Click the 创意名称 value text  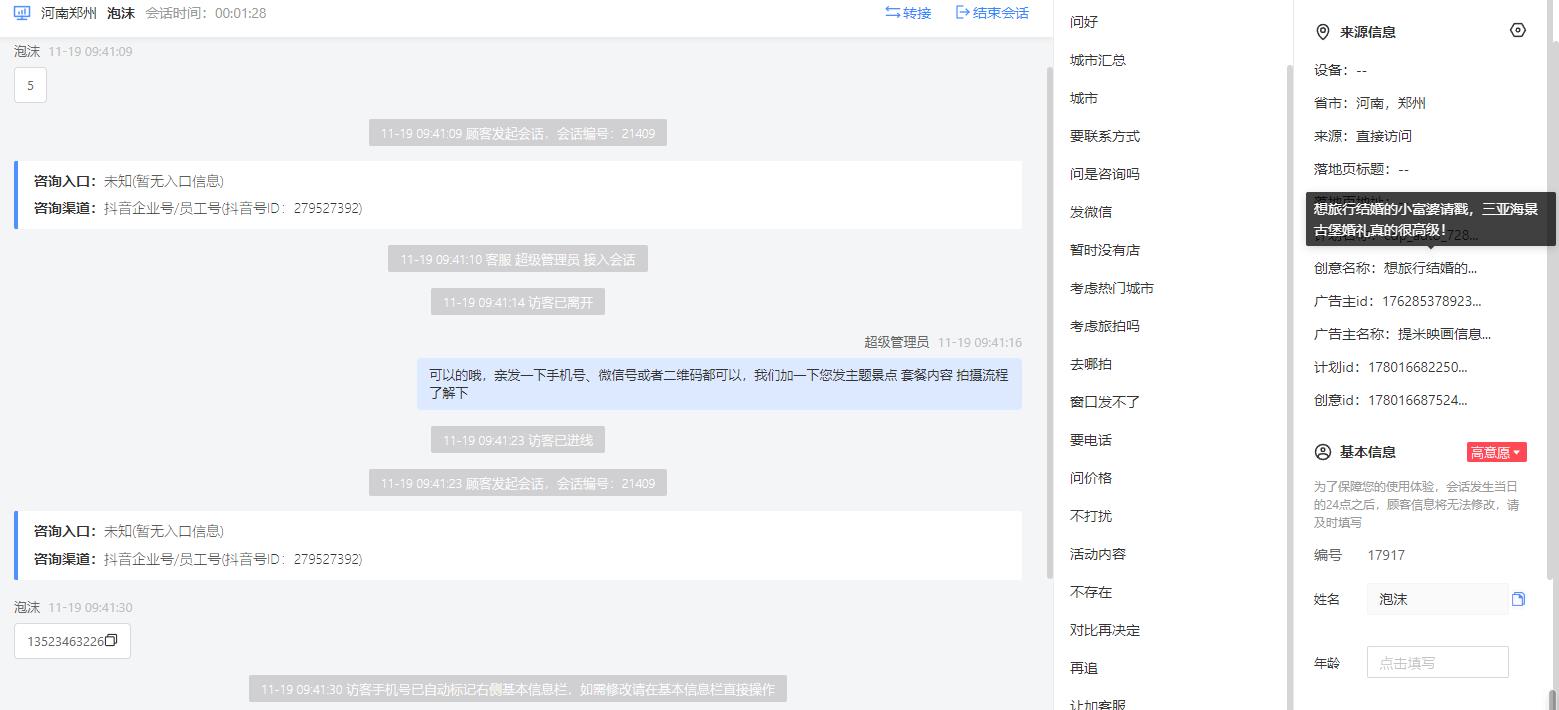click(x=1430, y=268)
